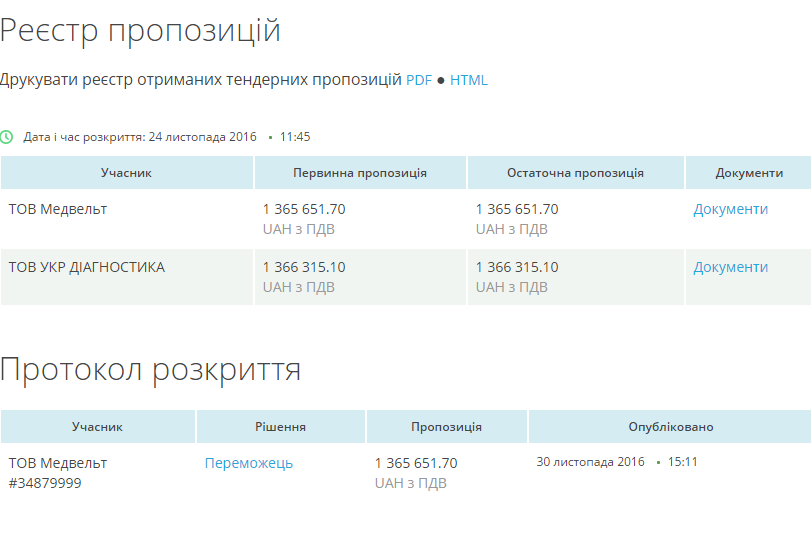
Task: Open Документи link for ТОВ УКР ДІАГНОСТИКА
Action: click(730, 267)
